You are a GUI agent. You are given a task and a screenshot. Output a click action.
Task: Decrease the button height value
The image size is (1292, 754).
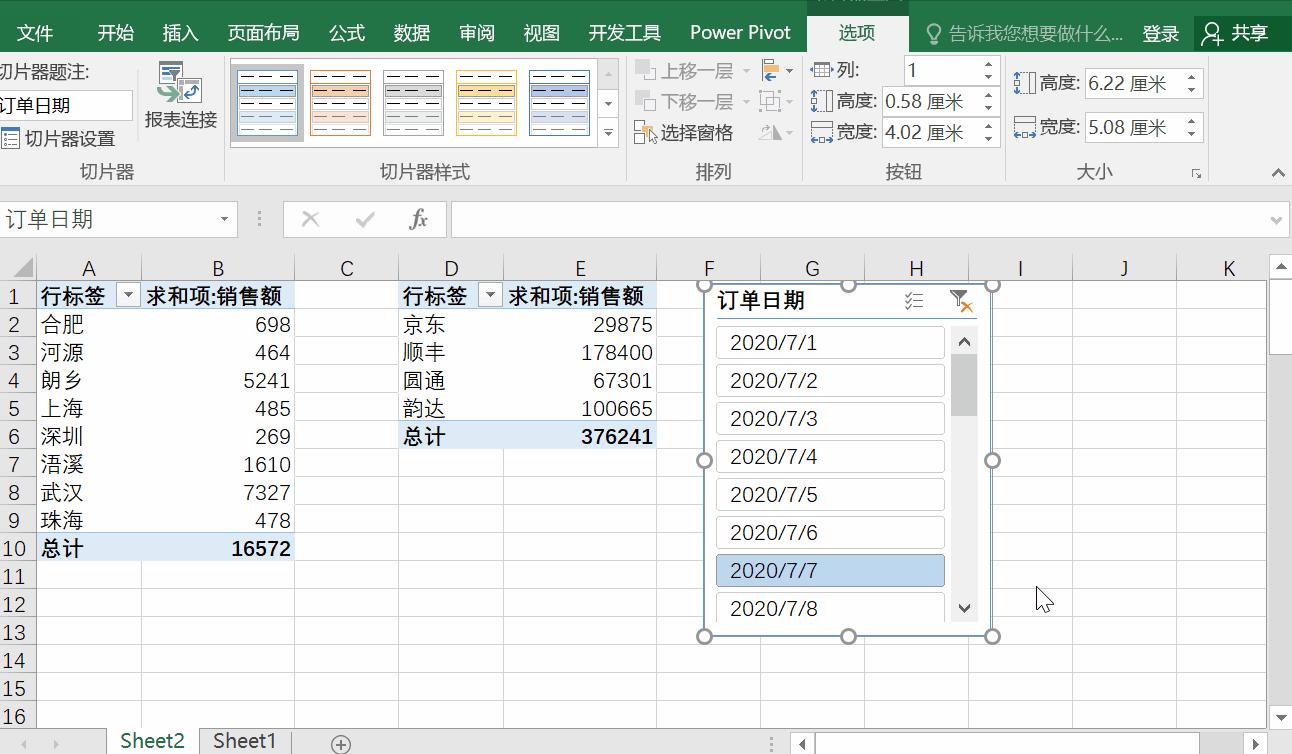988,108
